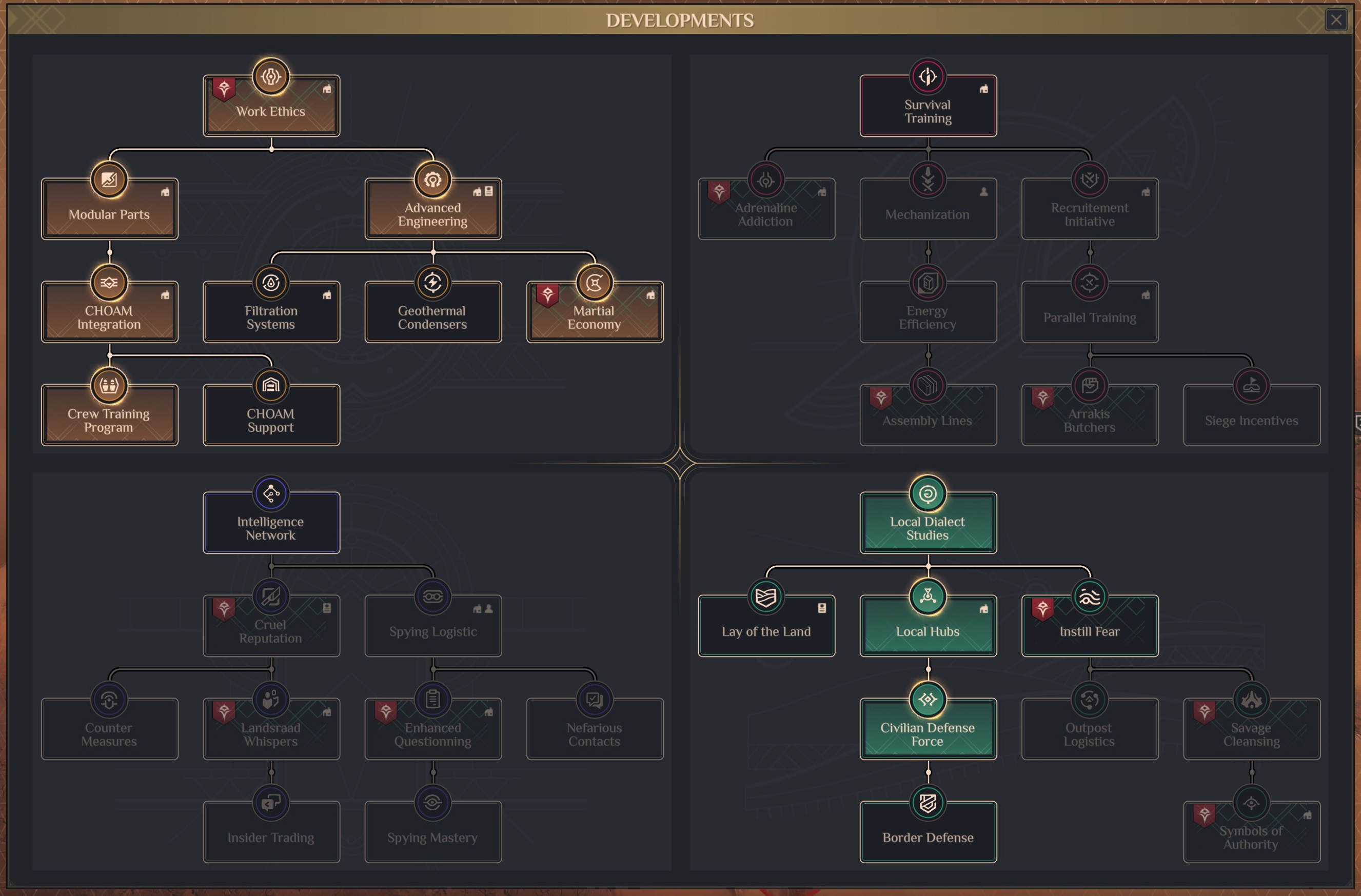Click the Geothermal Condensers lightning icon
Screen dimensions: 1361x896
433,283
